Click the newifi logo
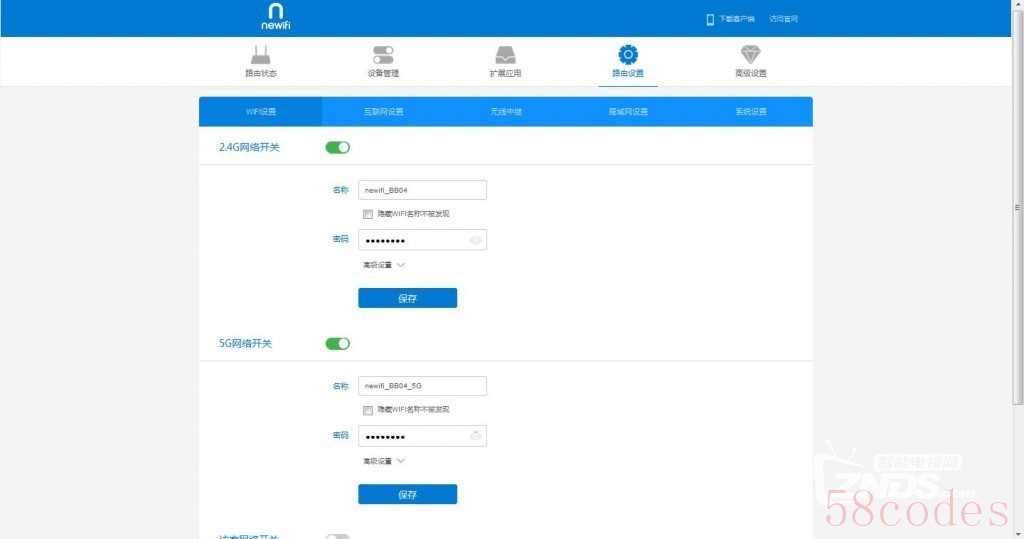The width and height of the screenshot is (1024, 539). [x=276, y=16]
